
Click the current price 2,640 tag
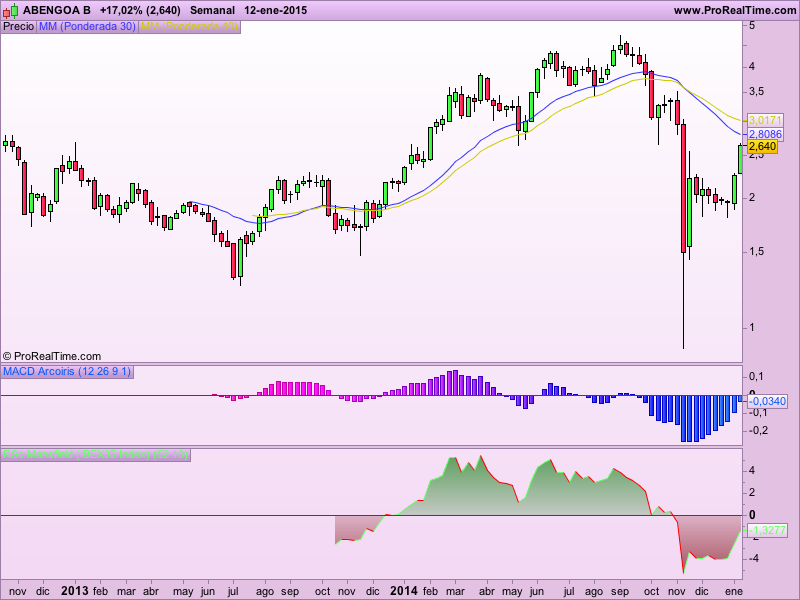762,147
